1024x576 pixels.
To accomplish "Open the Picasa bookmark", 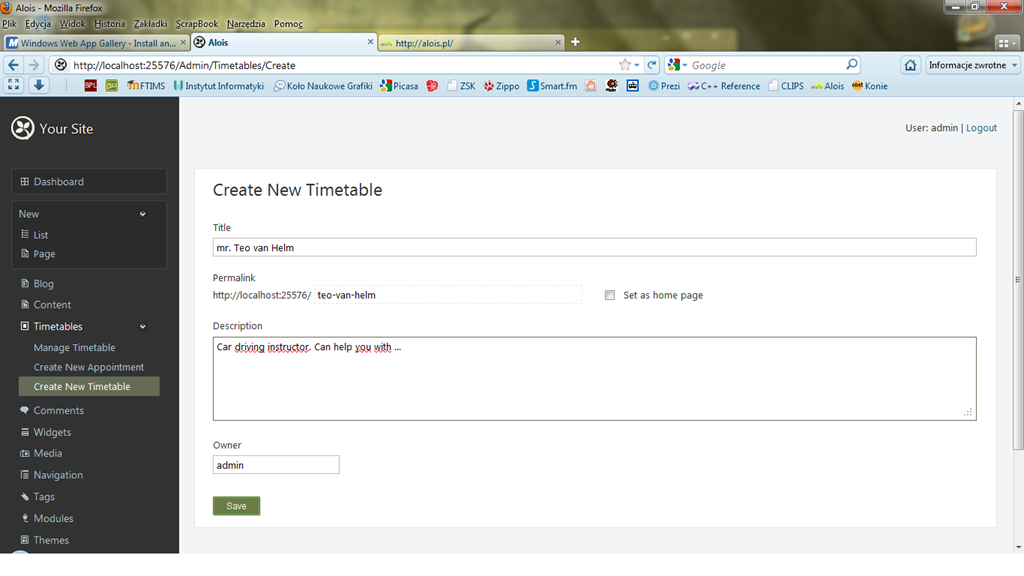I will pos(399,86).
